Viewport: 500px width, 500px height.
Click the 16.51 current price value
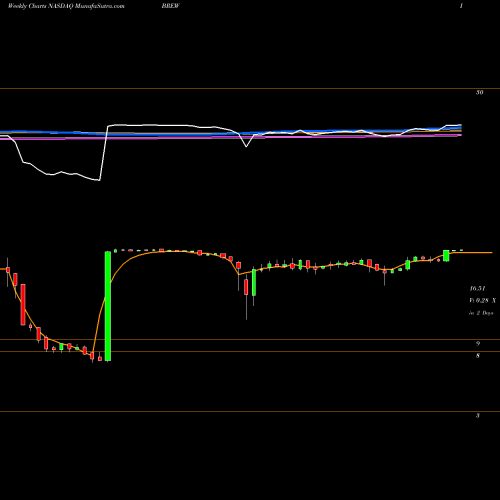point(477,288)
